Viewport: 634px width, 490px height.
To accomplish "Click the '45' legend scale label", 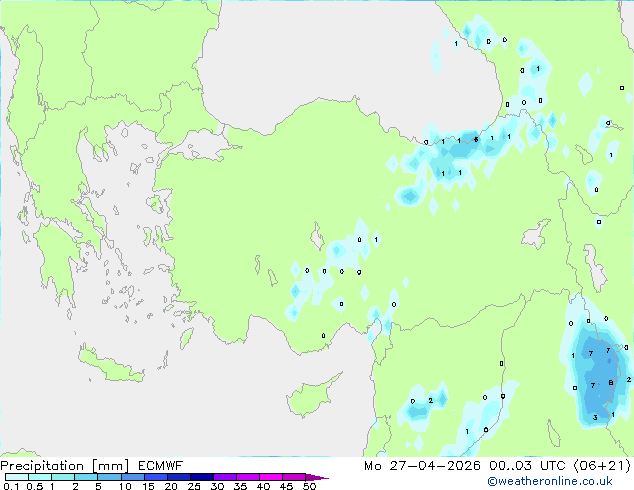I will pos(286,486).
